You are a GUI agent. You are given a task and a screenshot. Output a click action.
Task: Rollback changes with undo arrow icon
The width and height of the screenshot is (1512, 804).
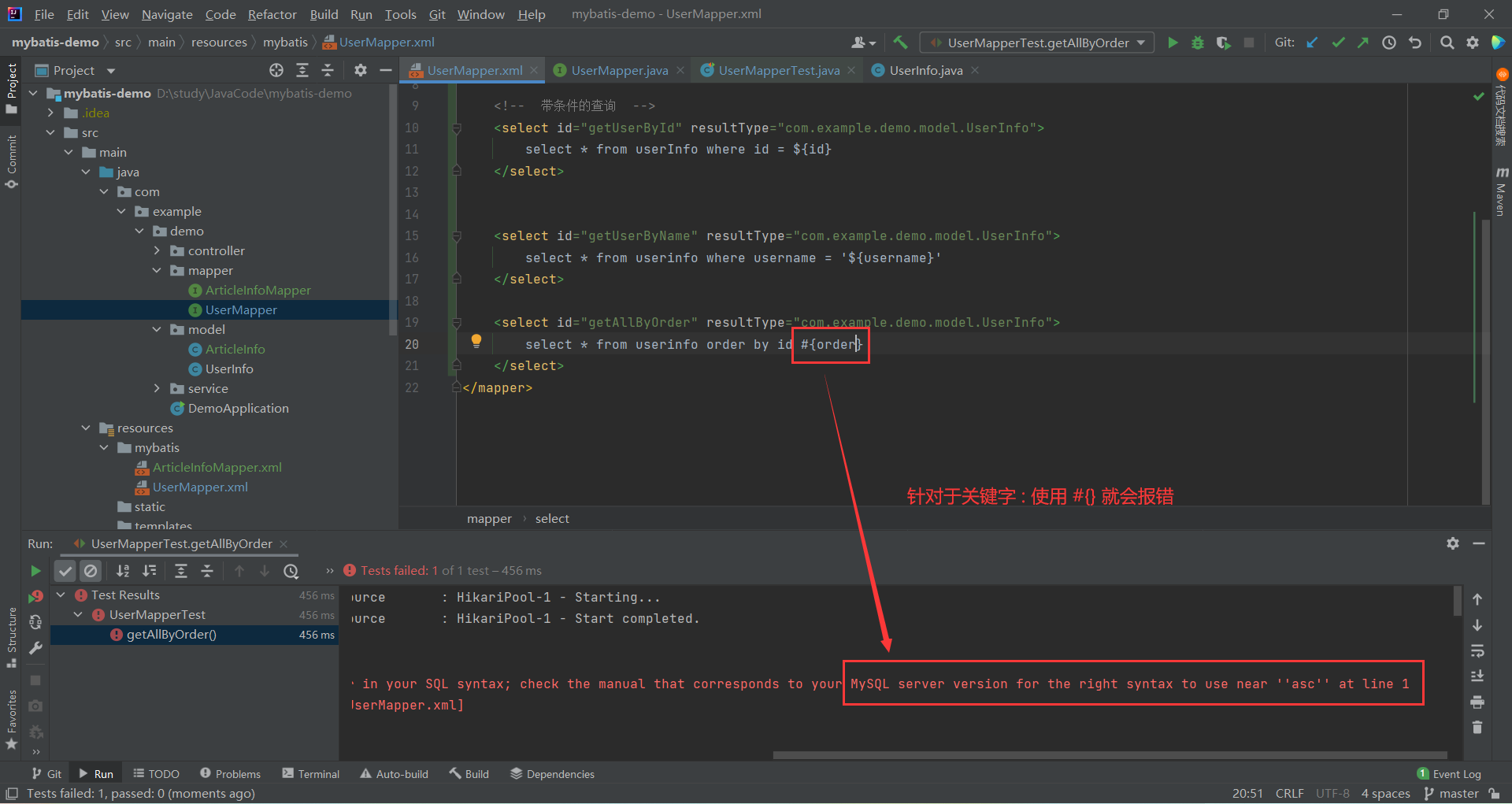tap(1415, 43)
